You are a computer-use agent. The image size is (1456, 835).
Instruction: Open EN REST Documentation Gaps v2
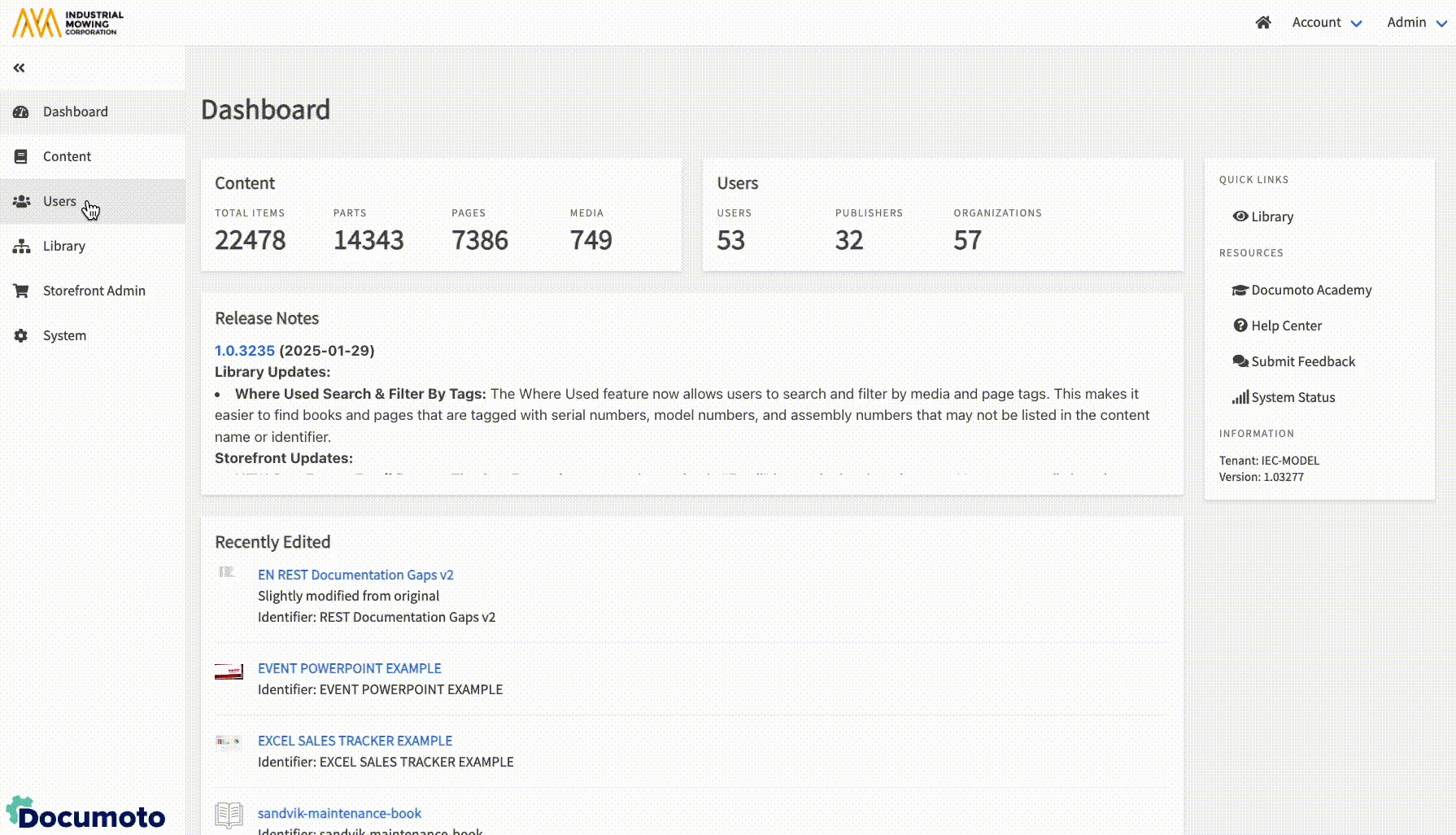355,575
